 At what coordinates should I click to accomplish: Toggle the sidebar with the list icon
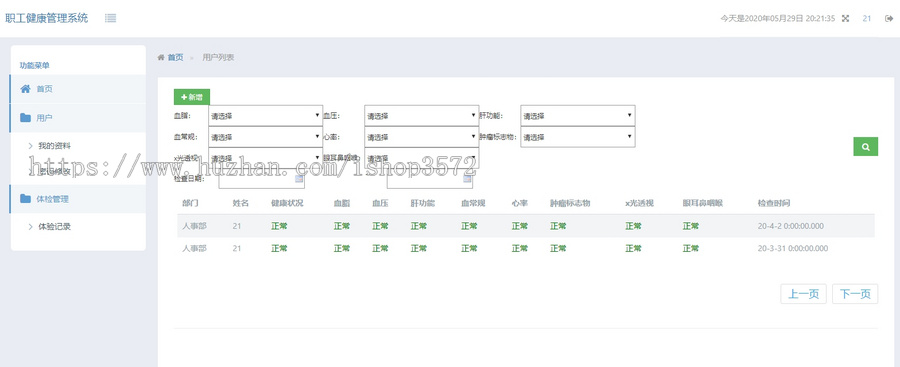[x=111, y=18]
